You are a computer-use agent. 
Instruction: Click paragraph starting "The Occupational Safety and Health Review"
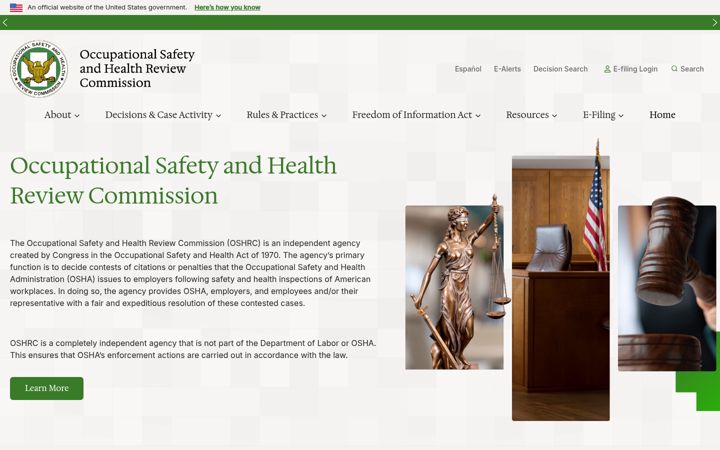click(x=191, y=273)
